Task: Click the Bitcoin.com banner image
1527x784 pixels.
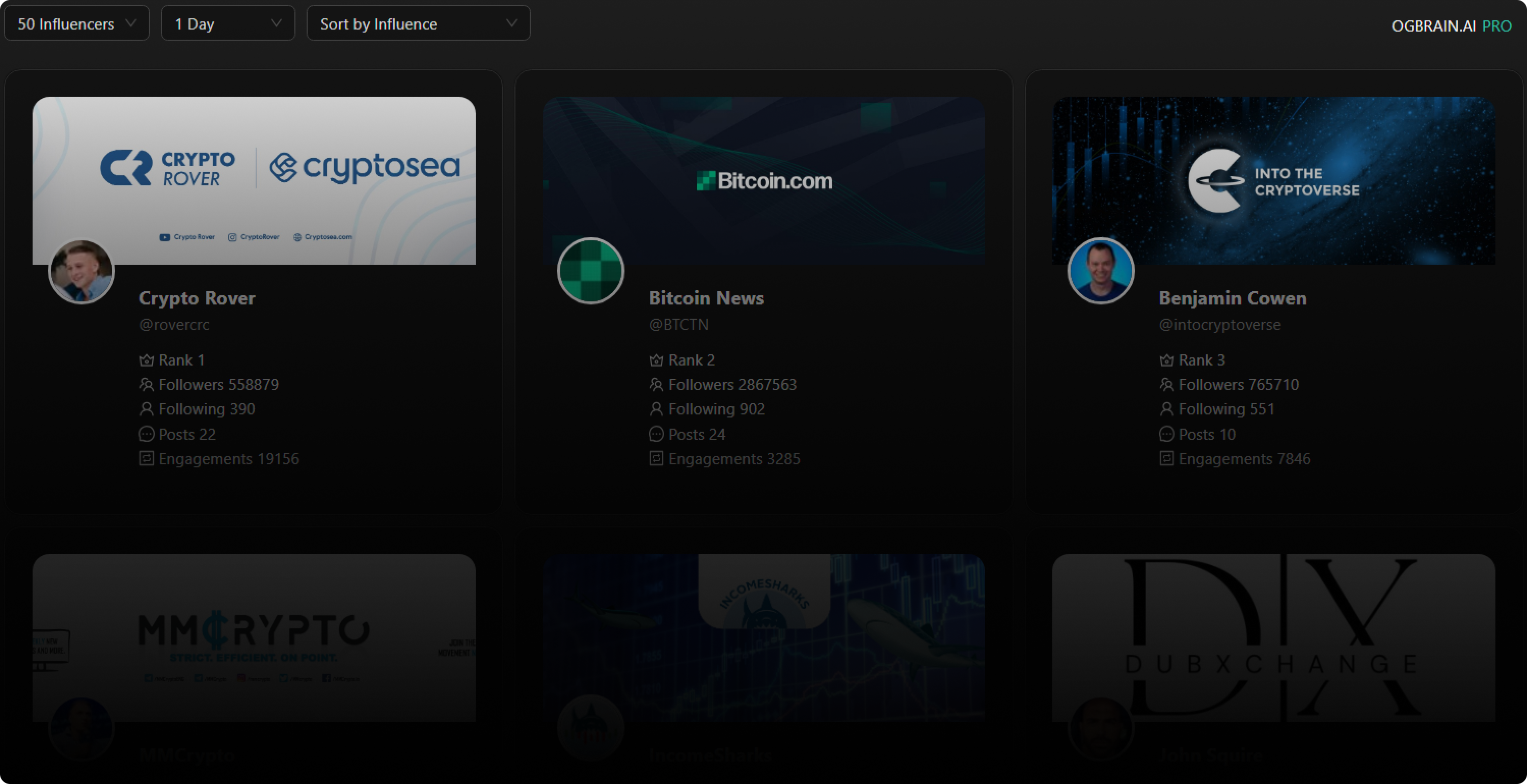Action: (x=763, y=180)
